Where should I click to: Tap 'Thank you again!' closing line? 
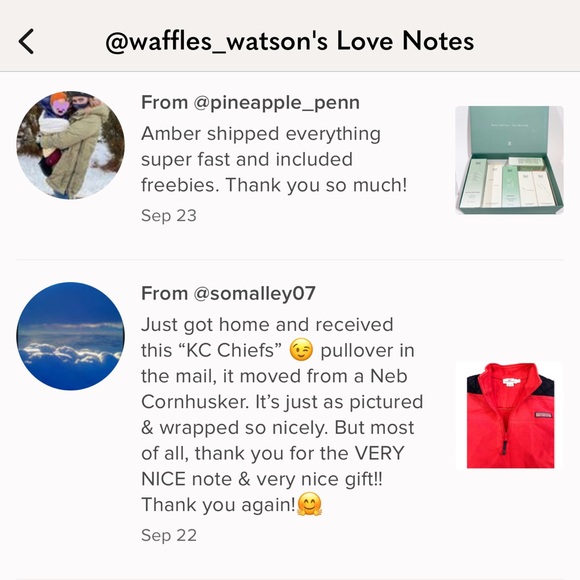point(218,505)
